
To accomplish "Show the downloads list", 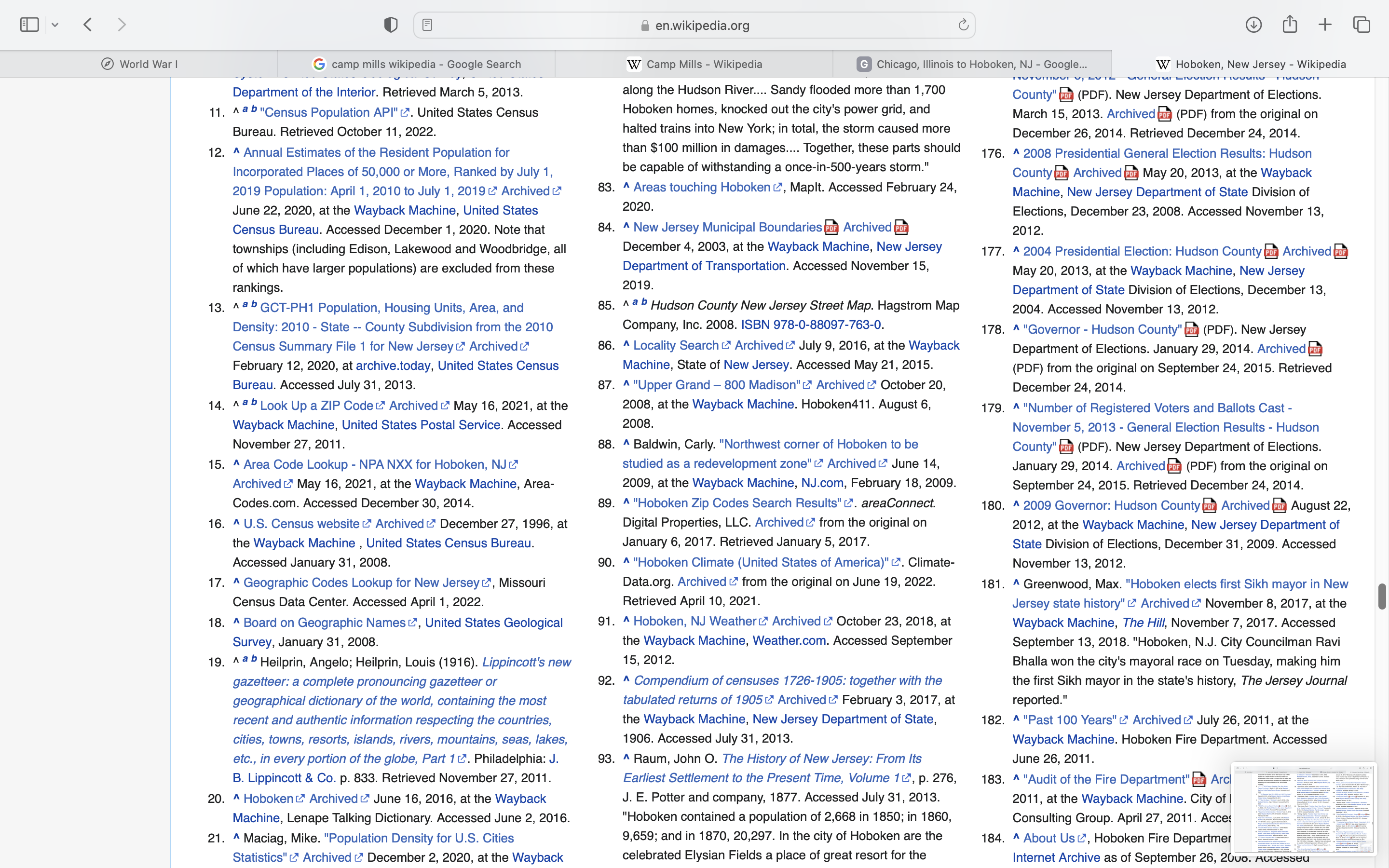I will 1253,25.
